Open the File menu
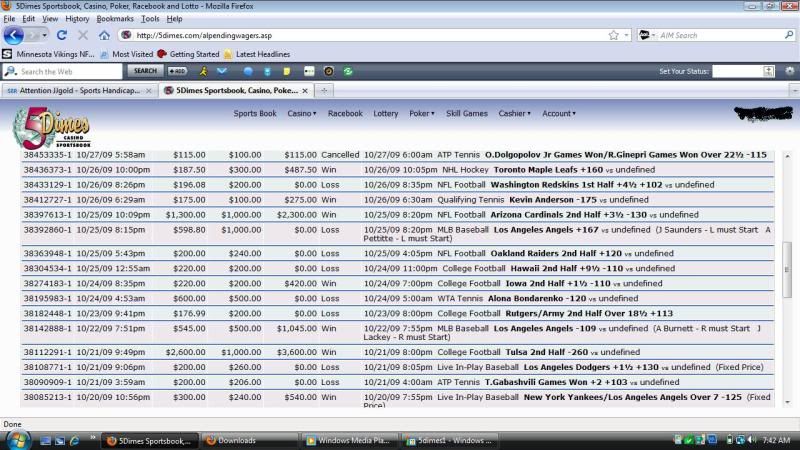 tap(9, 18)
